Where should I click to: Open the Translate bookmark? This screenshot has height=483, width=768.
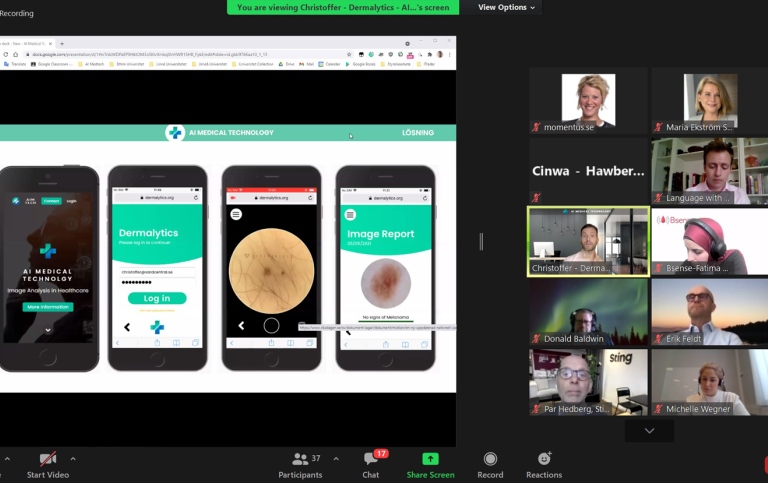15,64
